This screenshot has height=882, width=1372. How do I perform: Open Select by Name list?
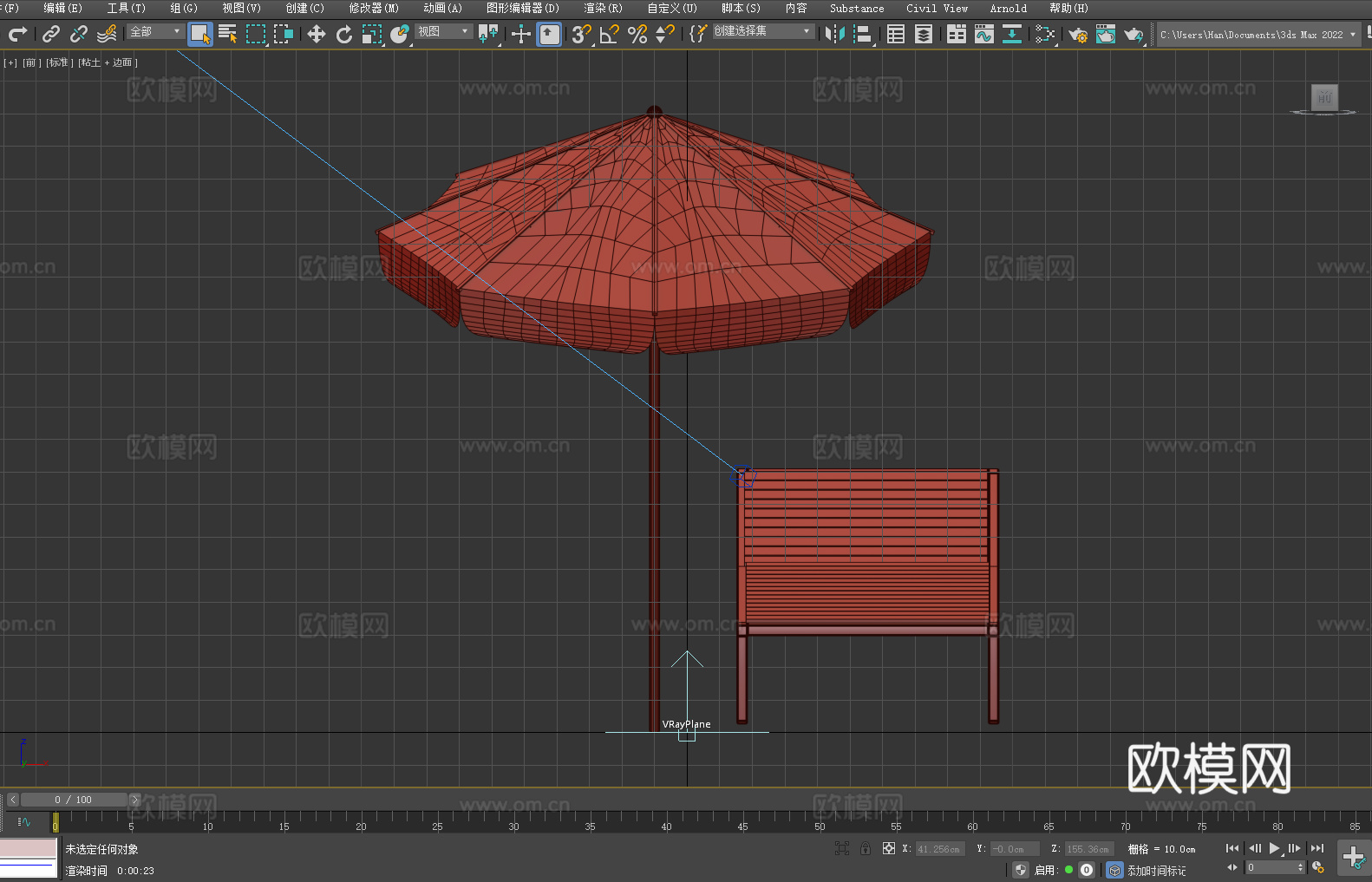coord(228,34)
